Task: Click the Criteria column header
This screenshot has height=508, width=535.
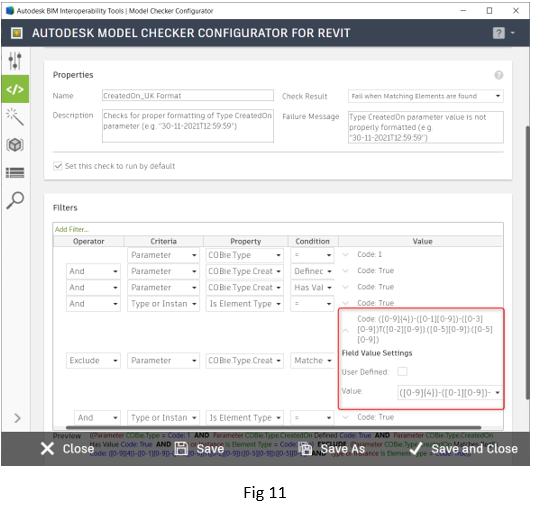Action: [x=164, y=241]
